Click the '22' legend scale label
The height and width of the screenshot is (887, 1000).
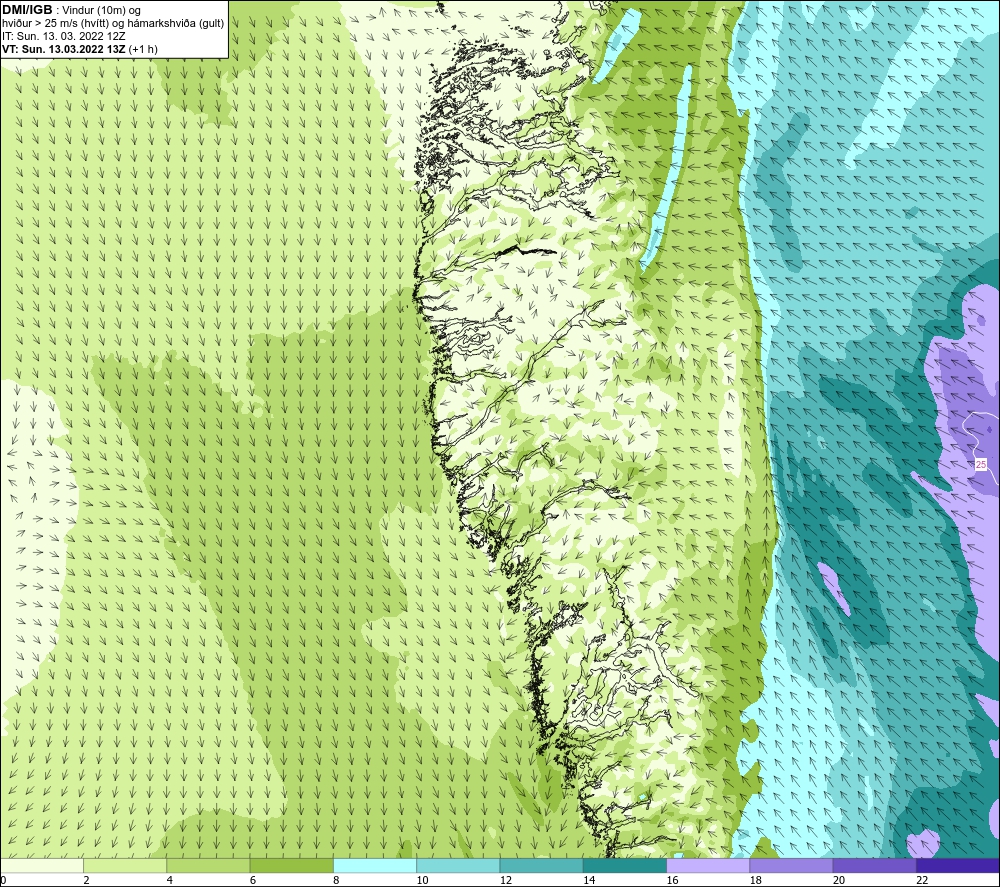922,880
